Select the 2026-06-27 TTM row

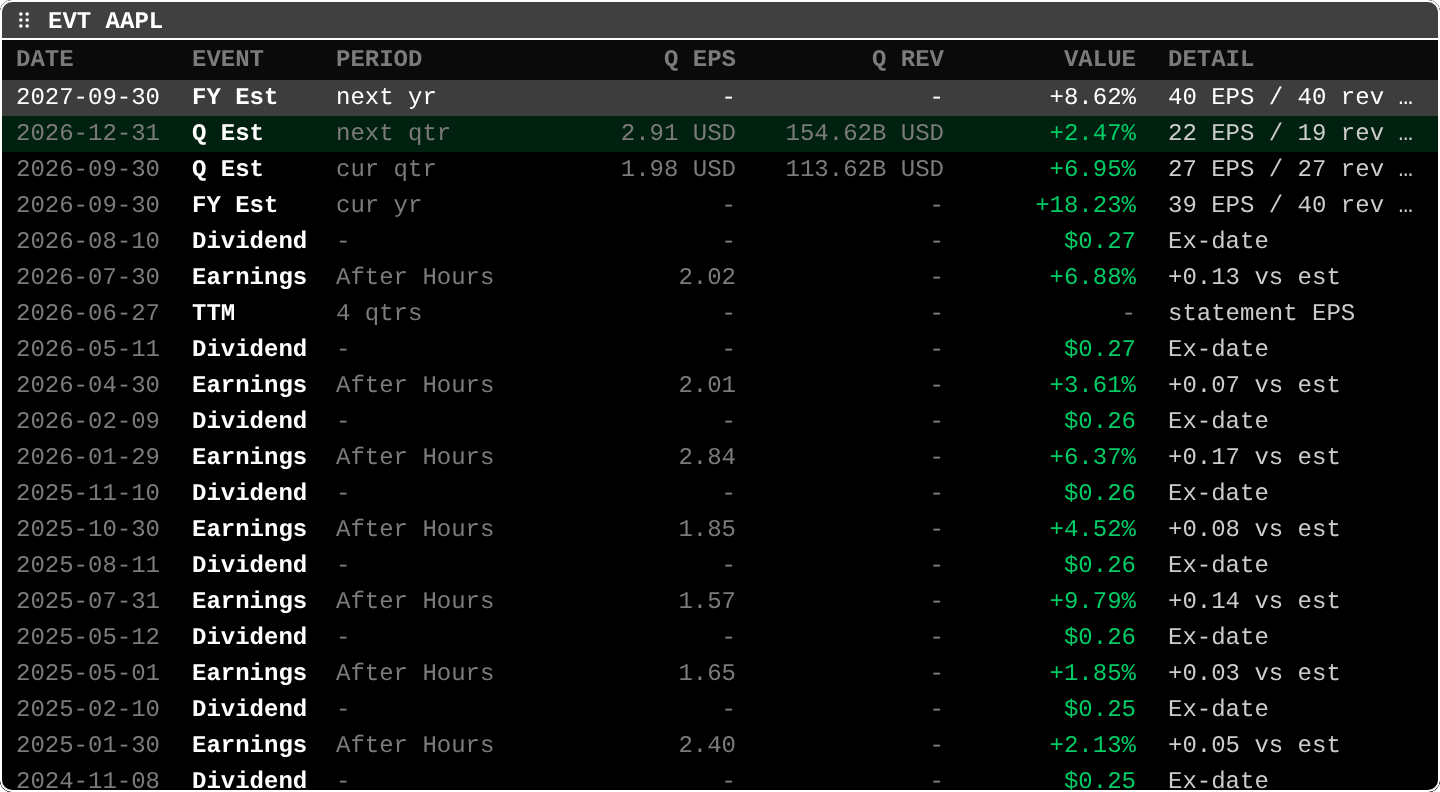[x=720, y=313]
